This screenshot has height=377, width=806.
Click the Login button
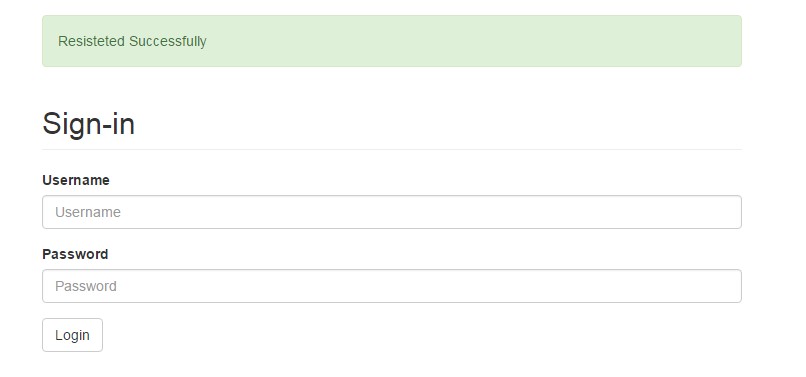(x=72, y=335)
